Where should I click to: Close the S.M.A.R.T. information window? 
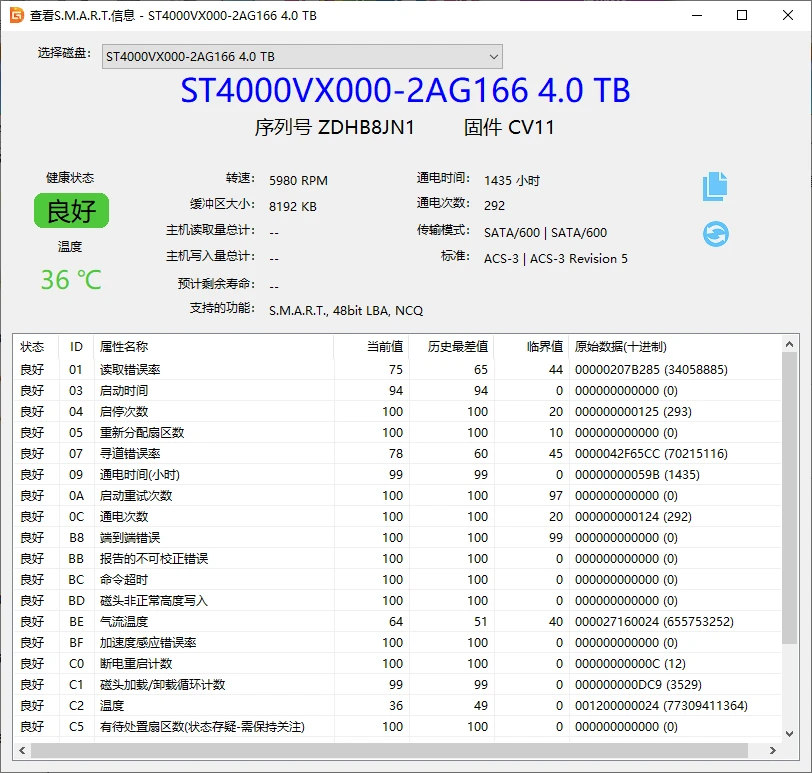(788, 16)
